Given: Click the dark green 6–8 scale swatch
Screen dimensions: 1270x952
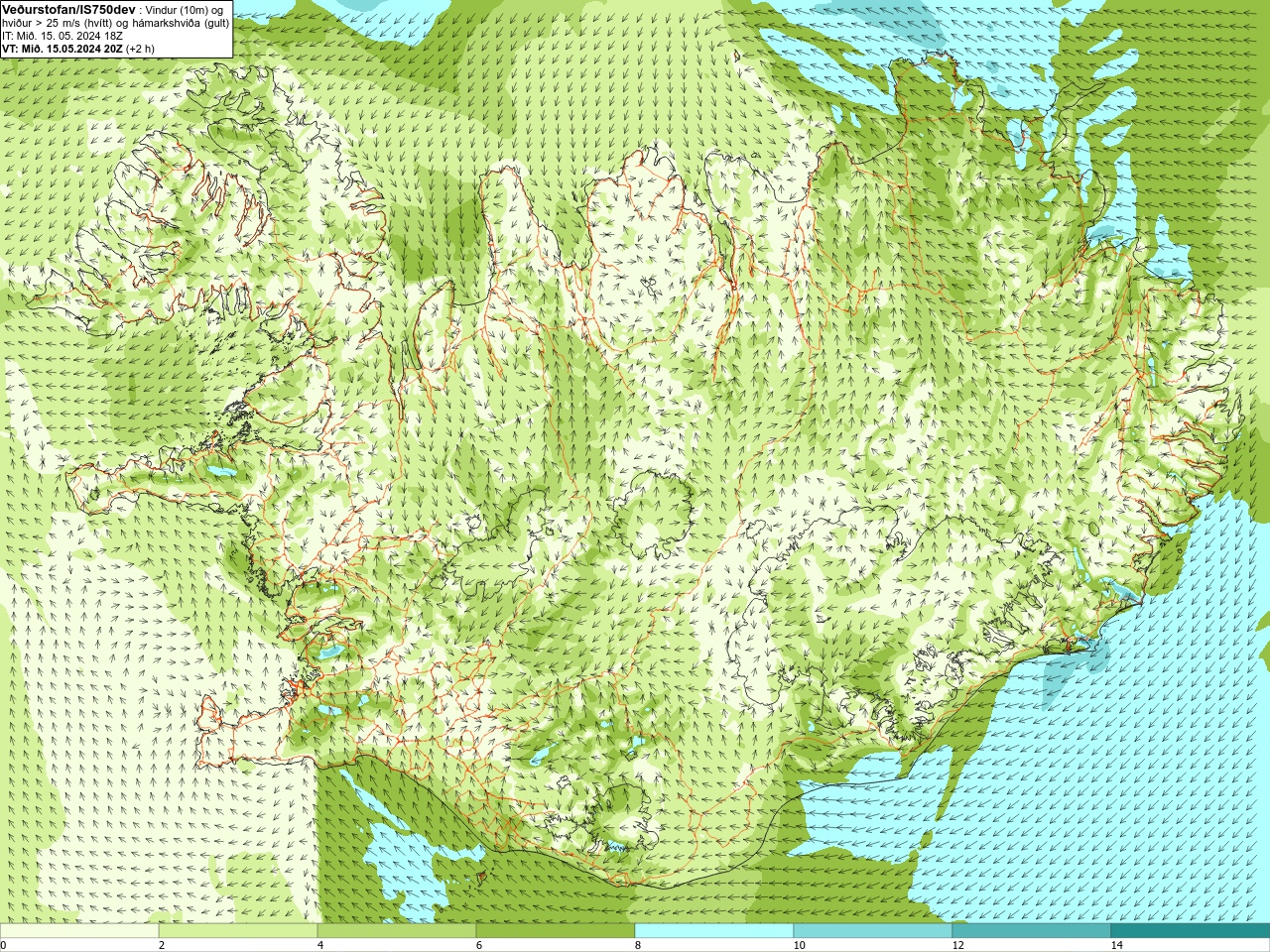Looking at the screenshot, I should [x=556, y=931].
